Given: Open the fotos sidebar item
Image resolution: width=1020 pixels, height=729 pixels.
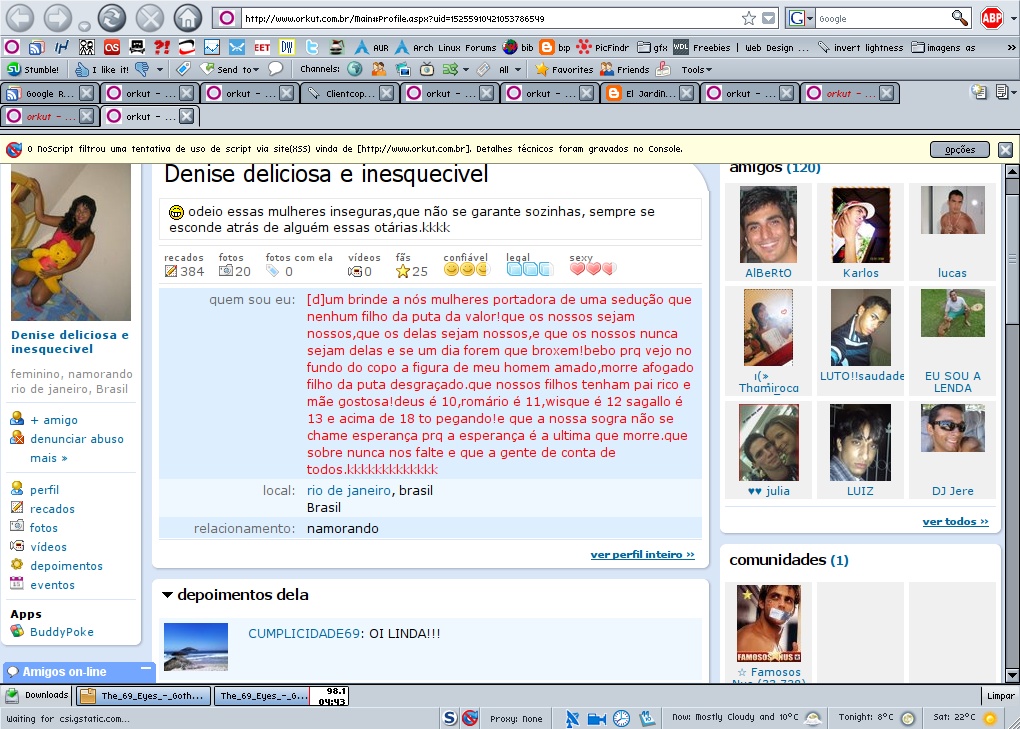Looking at the screenshot, I should (44, 527).
